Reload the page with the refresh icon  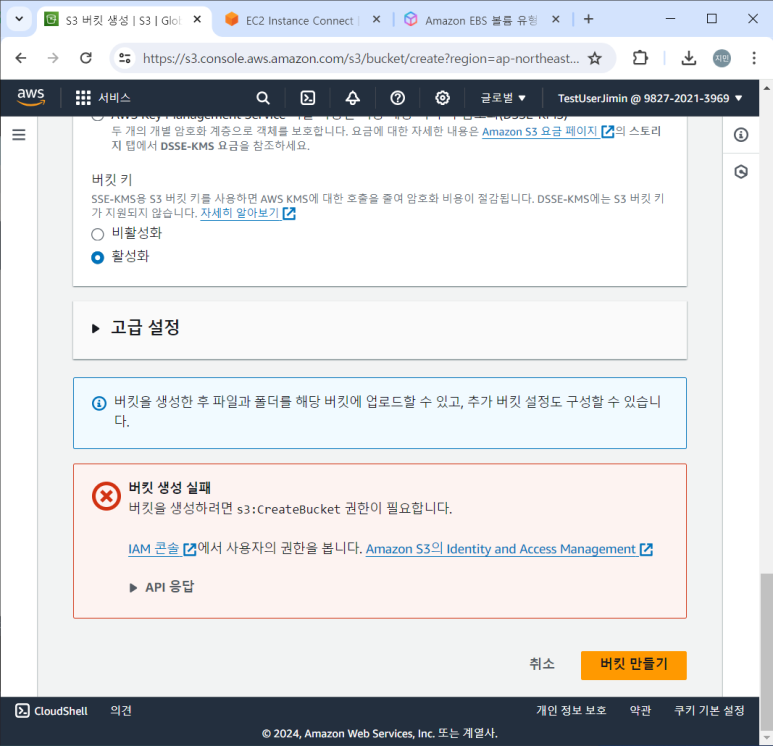[x=86, y=58]
